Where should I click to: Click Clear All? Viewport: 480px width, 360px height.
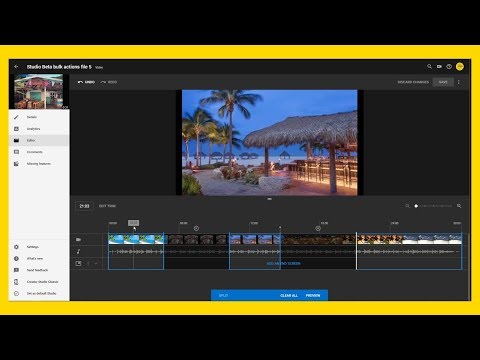[x=289, y=296]
